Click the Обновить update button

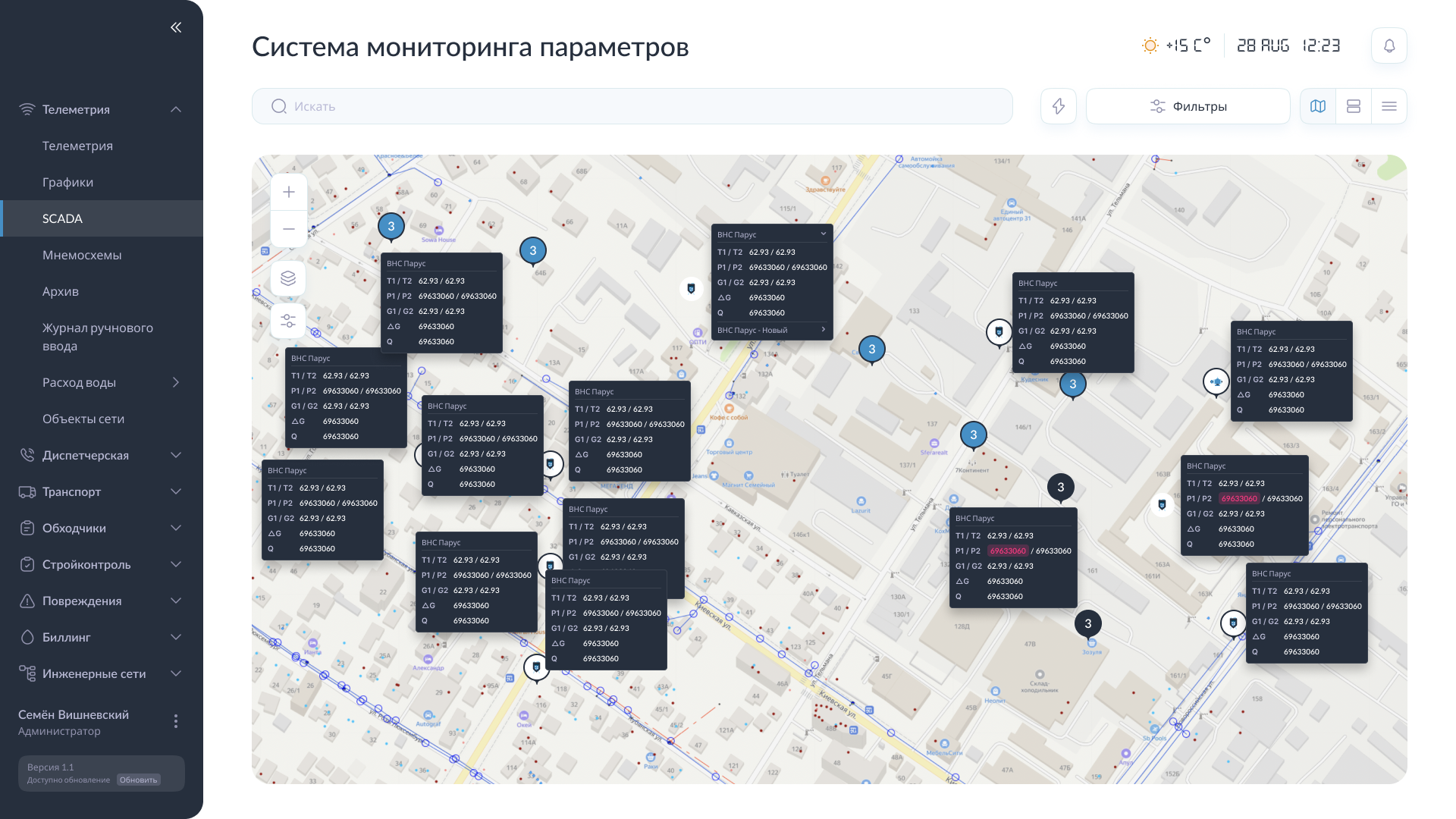139,780
